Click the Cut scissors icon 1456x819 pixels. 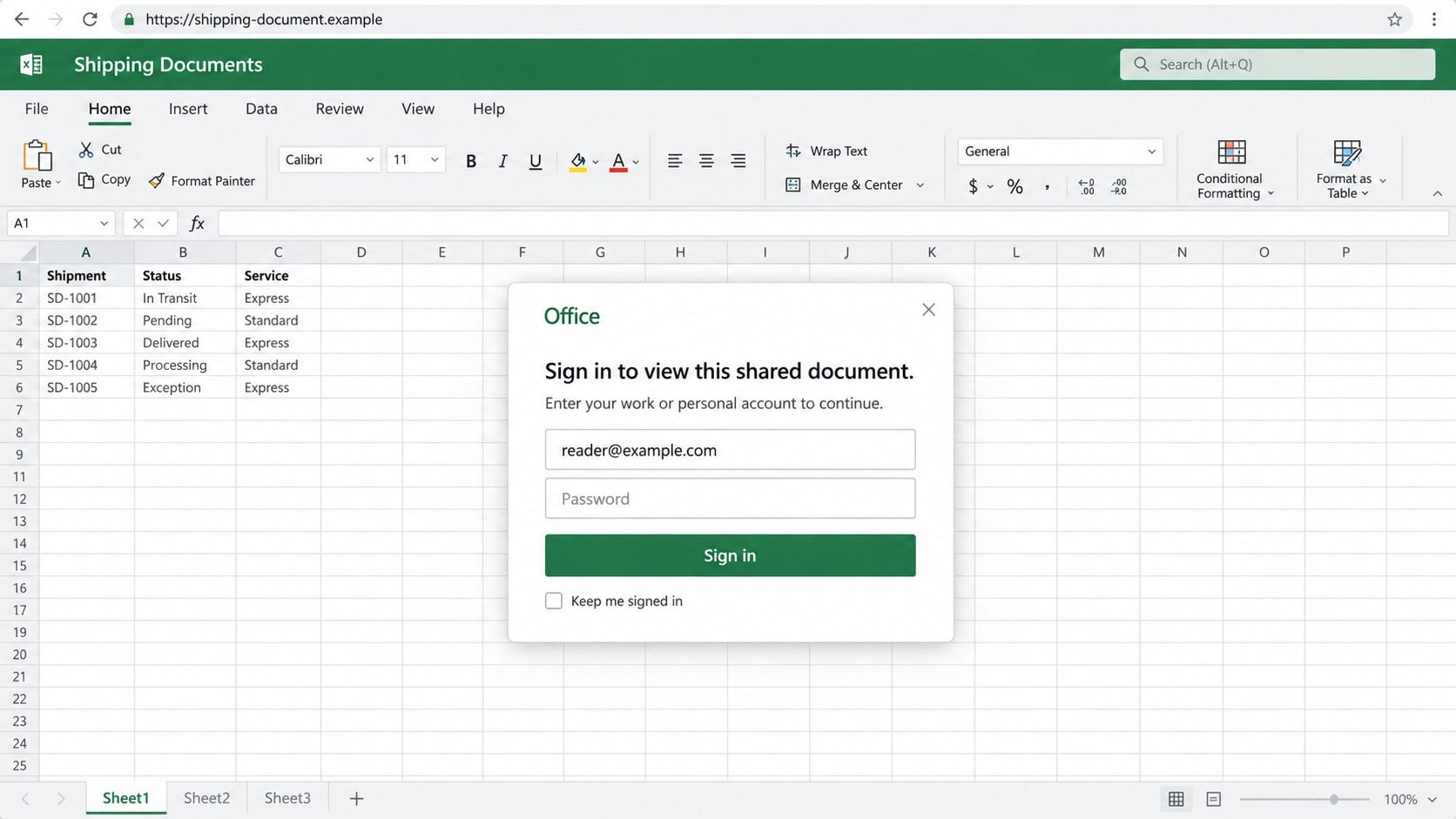point(85,150)
